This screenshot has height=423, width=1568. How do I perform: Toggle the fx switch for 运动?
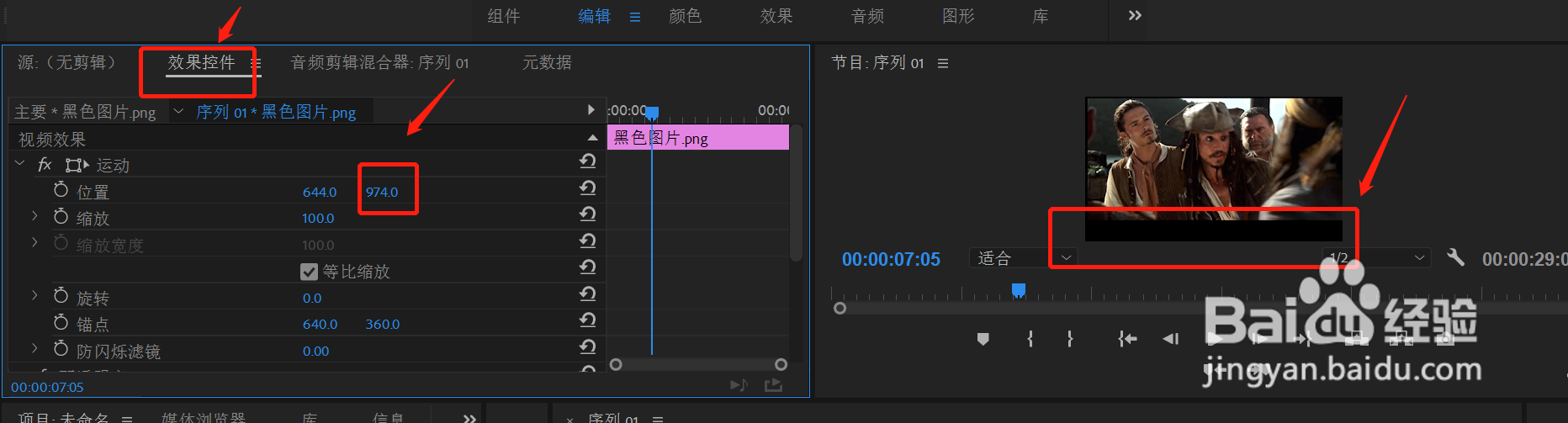coord(45,165)
